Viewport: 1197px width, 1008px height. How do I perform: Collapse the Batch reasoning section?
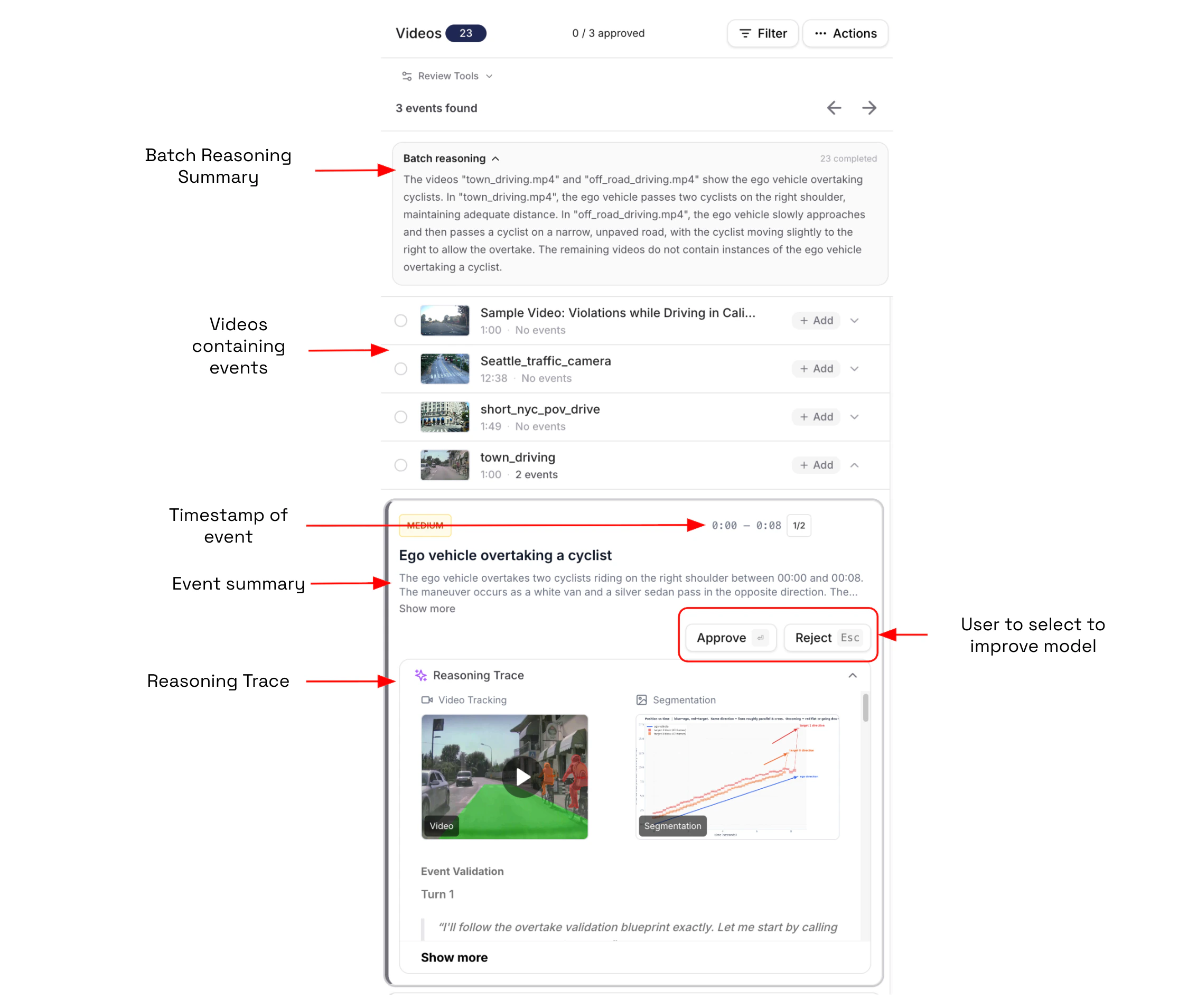pyautogui.click(x=495, y=158)
